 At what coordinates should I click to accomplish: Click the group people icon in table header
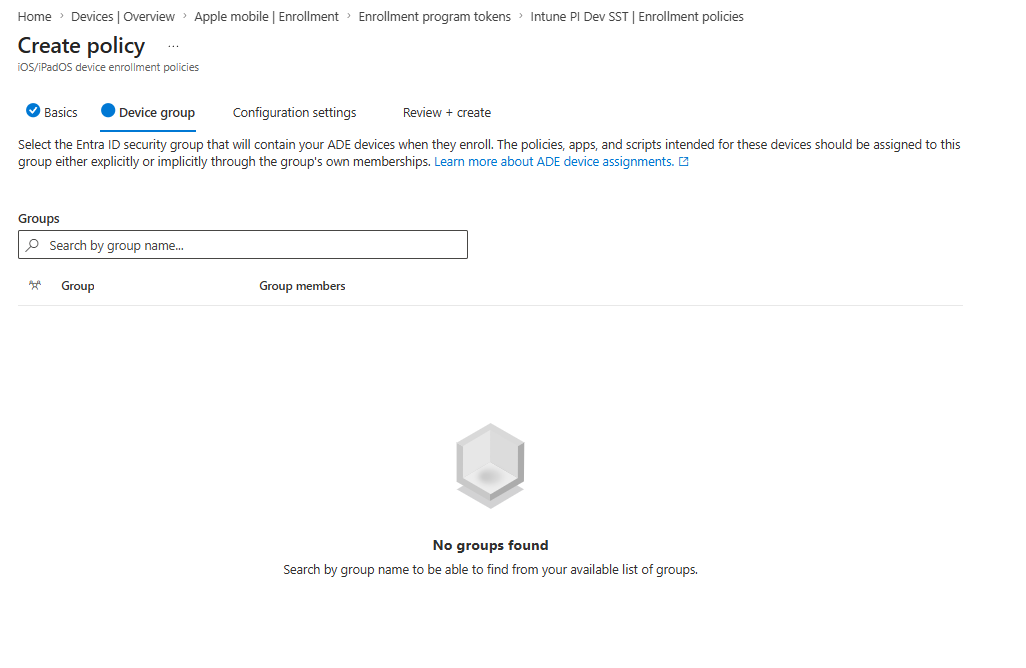coord(35,285)
